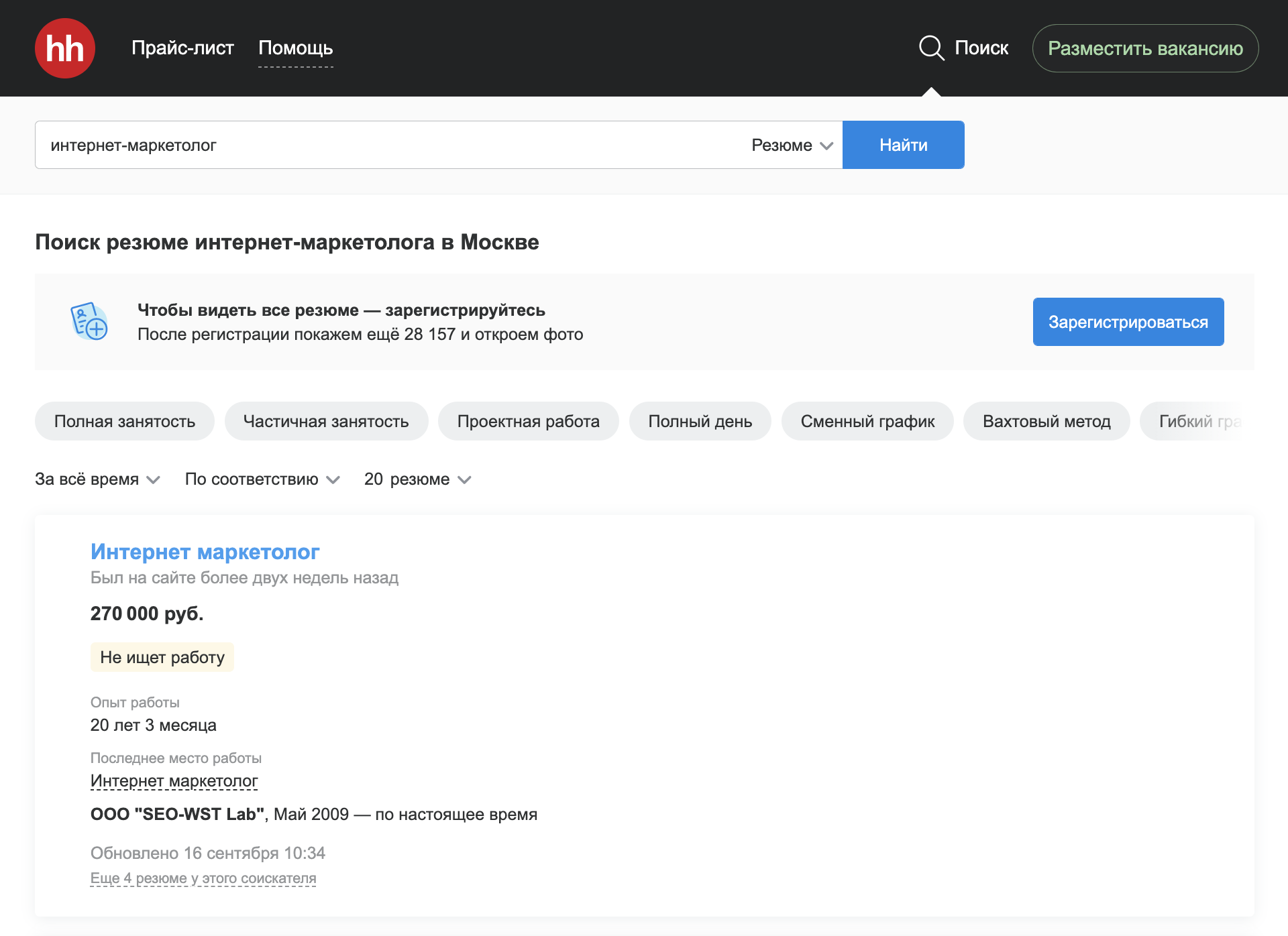Click Чтобы видеть все резюме banner heading
Image resolution: width=1288 pixels, height=936 pixels.
coord(341,310)
